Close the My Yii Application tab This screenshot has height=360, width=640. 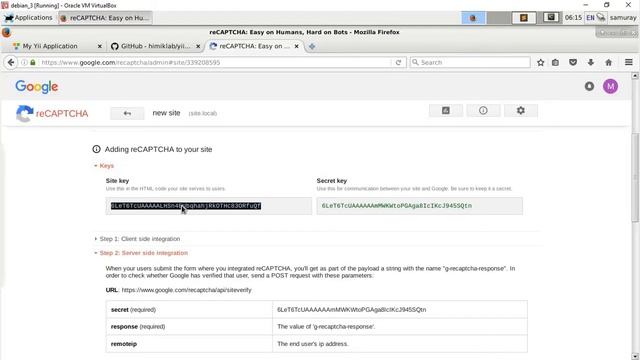pos(99,47)
